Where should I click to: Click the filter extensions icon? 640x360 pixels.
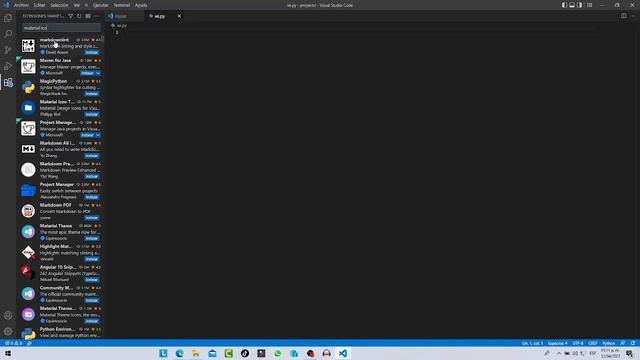pyautogui.click(x=71, y=16)
